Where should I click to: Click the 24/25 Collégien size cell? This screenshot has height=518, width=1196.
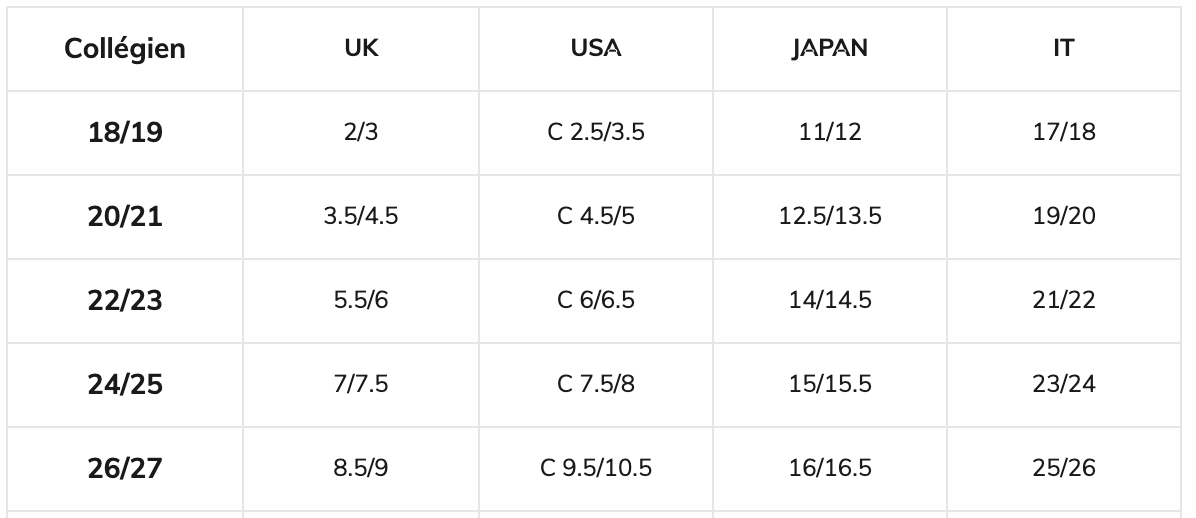125,385
